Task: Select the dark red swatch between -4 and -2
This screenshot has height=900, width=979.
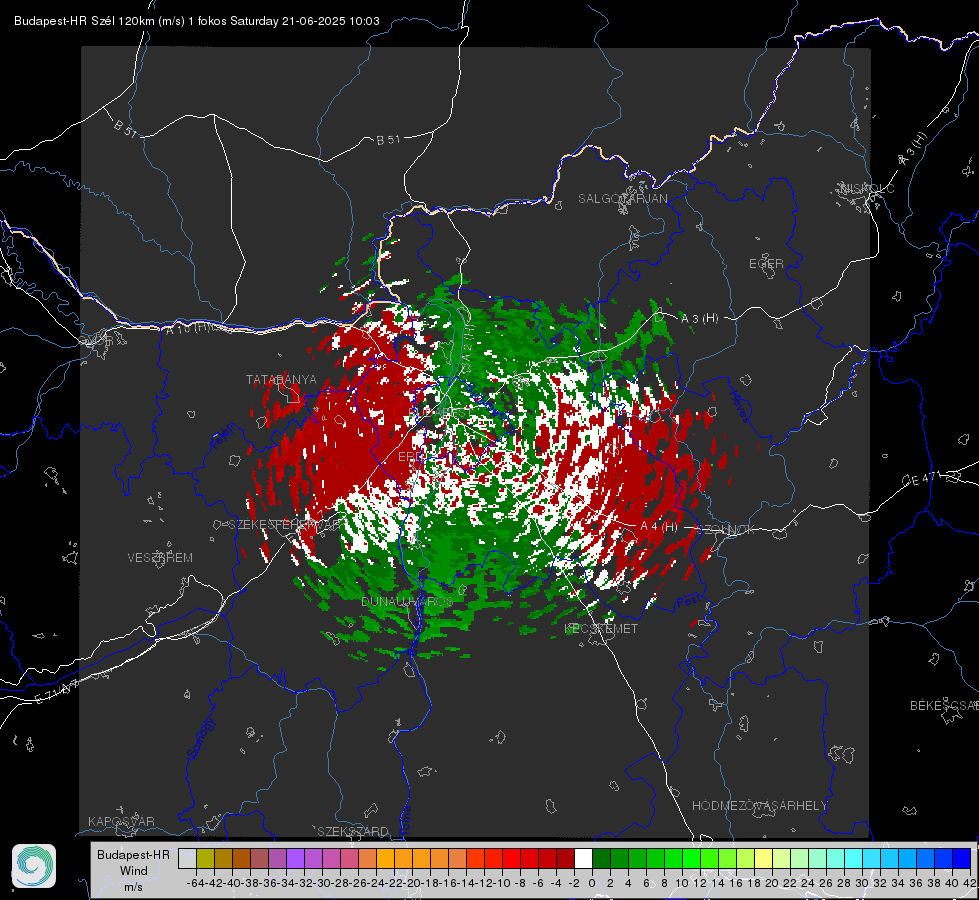Action: 565,858
